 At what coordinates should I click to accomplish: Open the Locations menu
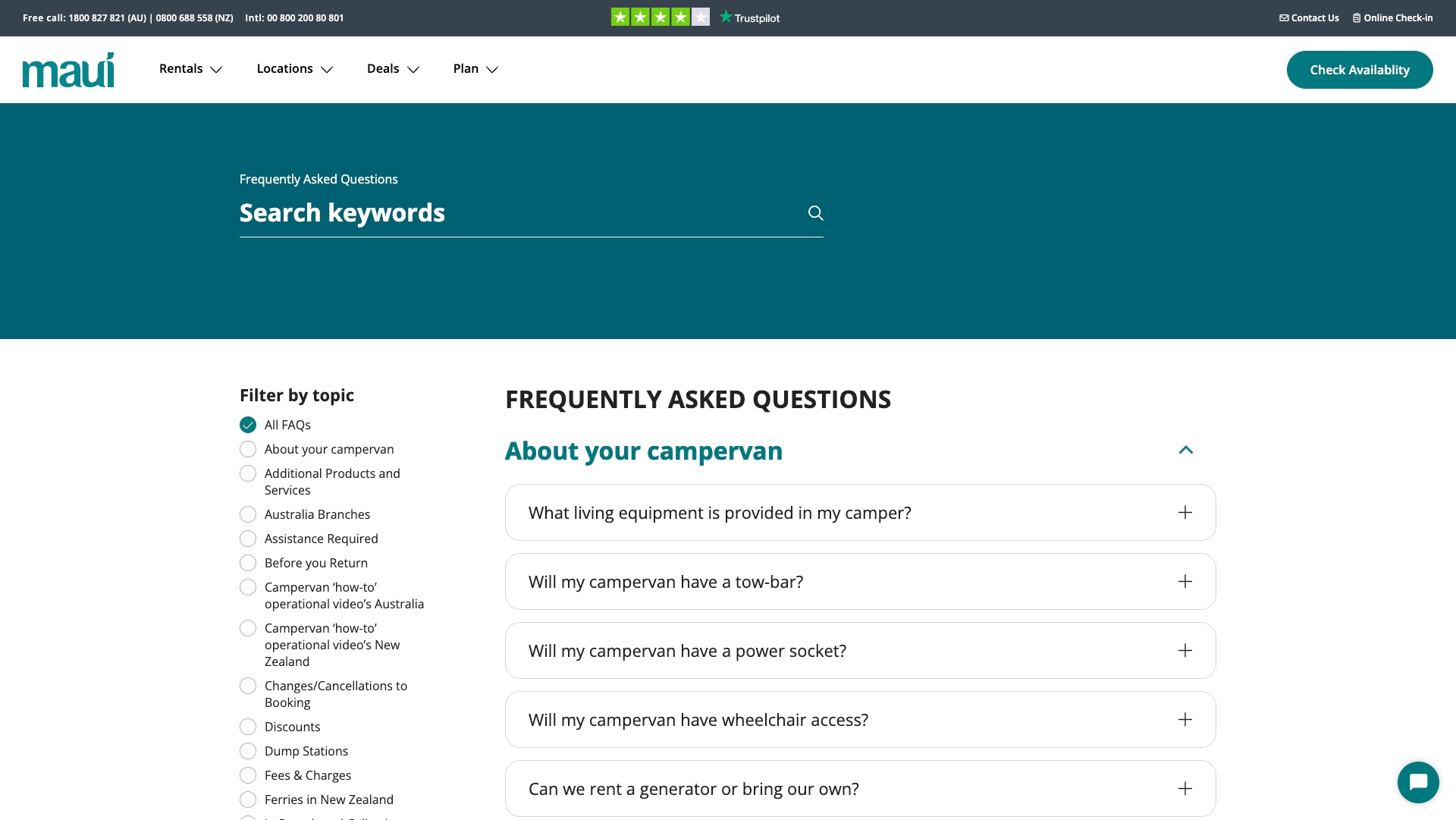[295, 69]
